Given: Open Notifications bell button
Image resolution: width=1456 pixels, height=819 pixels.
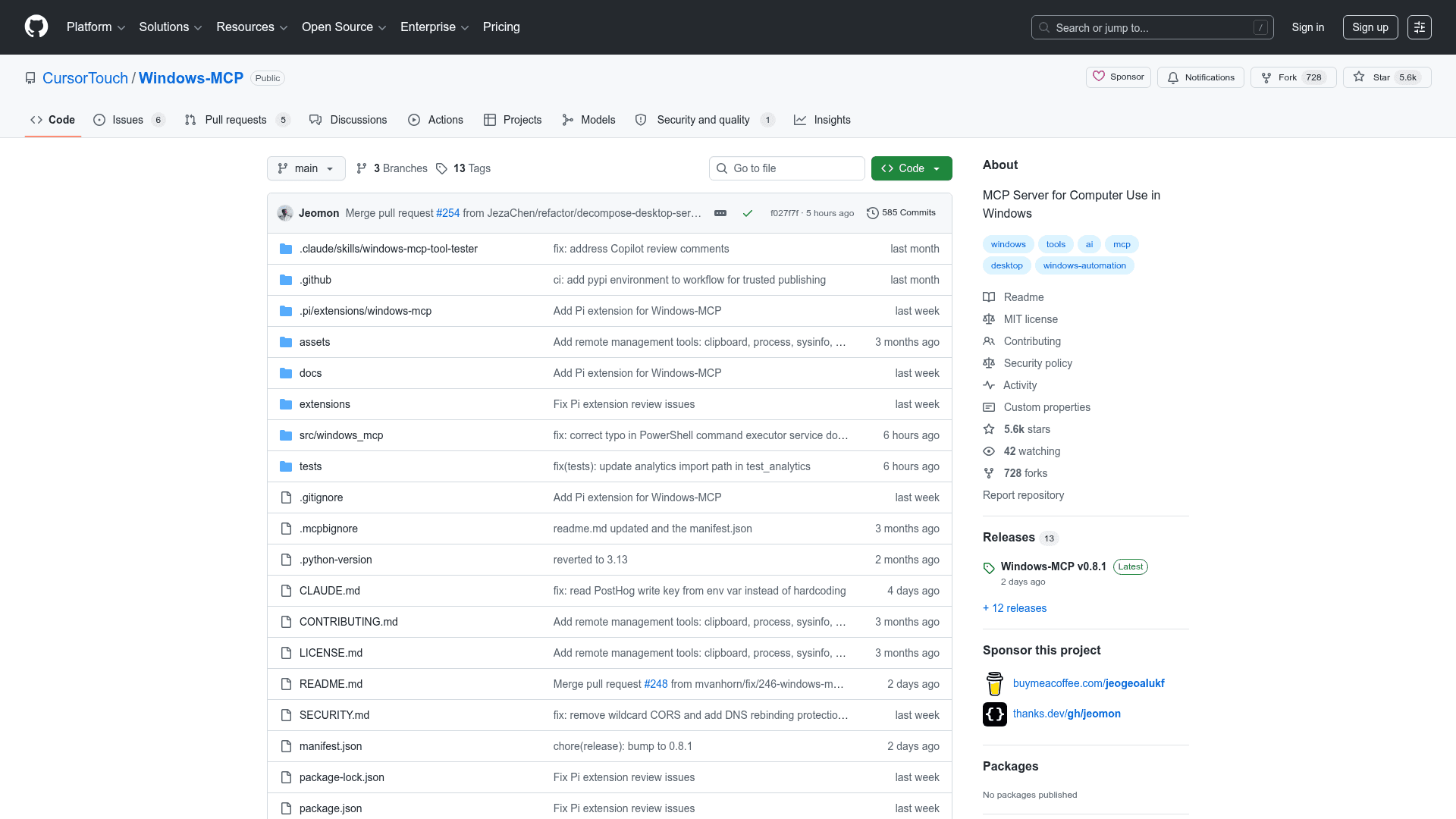Looking at the screenshot, I should [x=1200, y=77].
